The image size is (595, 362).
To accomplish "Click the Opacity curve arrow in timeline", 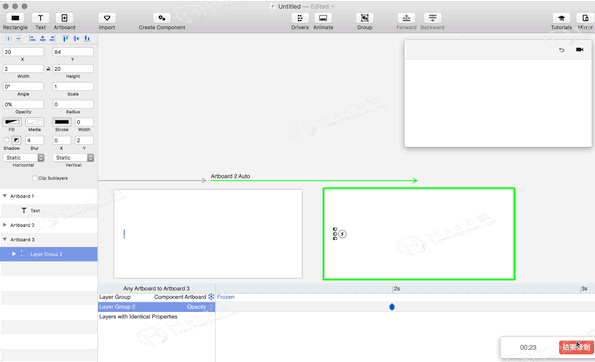I will point(211,307).
